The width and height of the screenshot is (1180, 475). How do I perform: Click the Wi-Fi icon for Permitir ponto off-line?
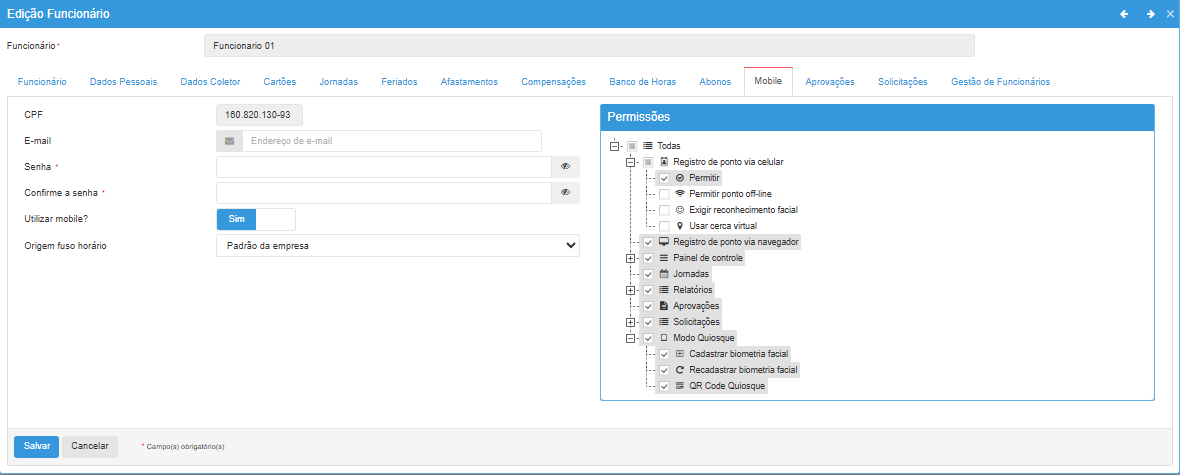[680, 194]
